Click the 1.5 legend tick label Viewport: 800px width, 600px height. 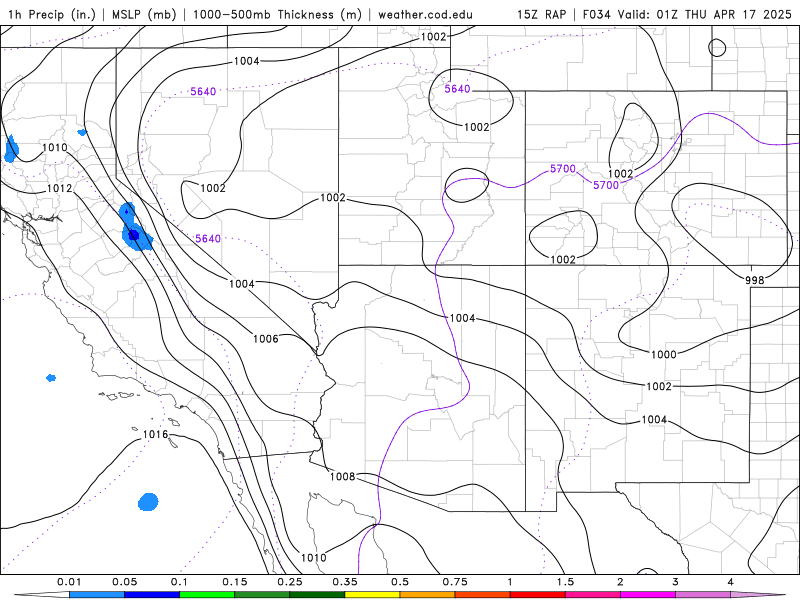point(565,582)
